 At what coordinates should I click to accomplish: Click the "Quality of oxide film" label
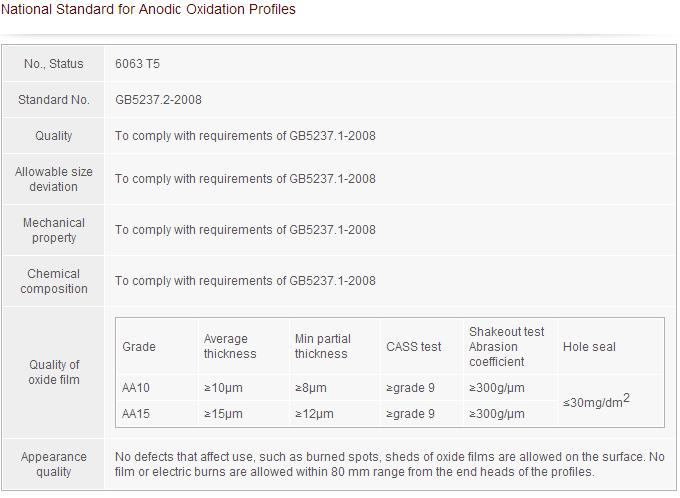53,372
